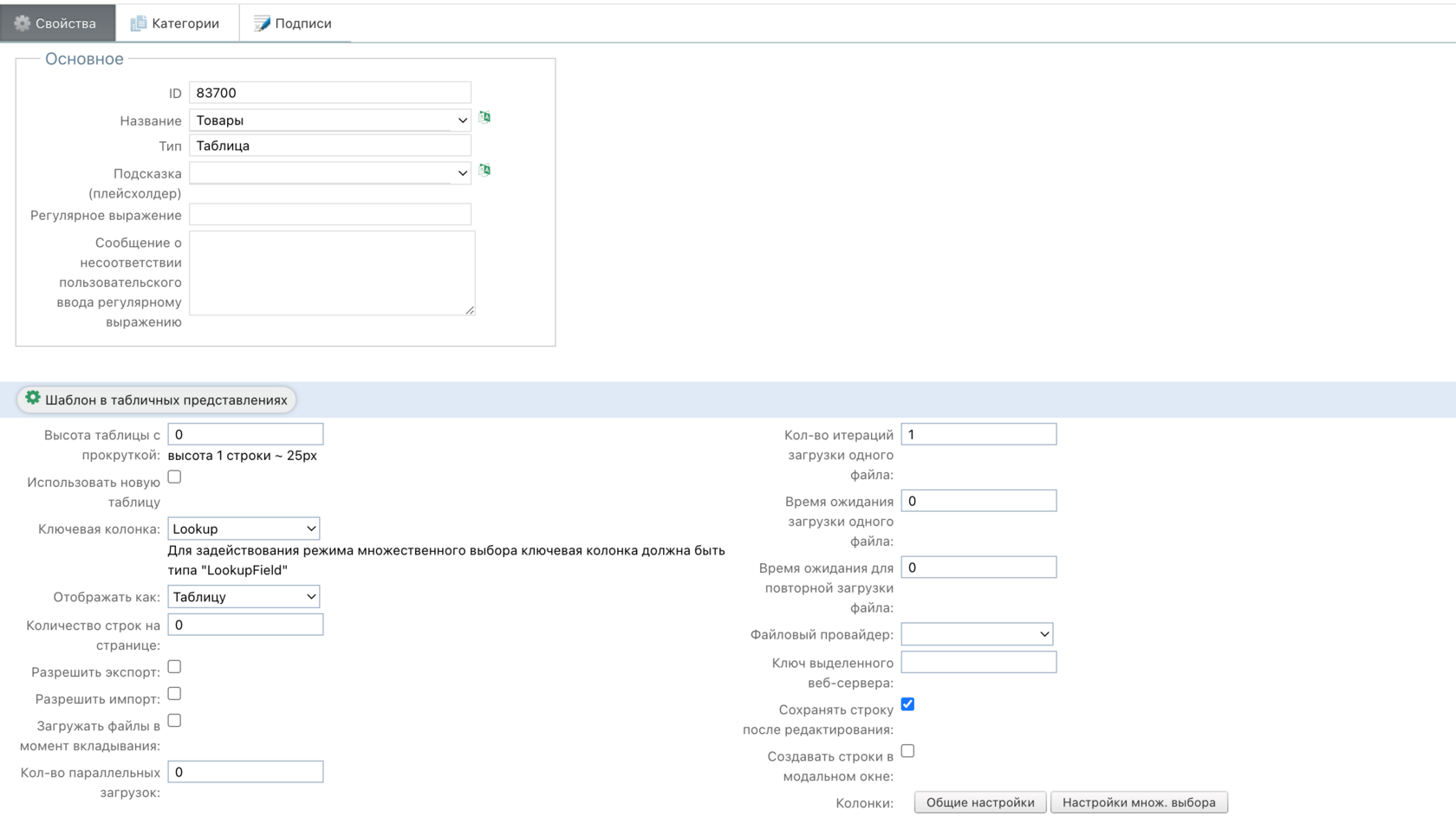Image resolution: width=1456 pixels, height=830 pixels.
Task: Uncheck Сохранять строку после редактирования
Action: coord(907,704)
